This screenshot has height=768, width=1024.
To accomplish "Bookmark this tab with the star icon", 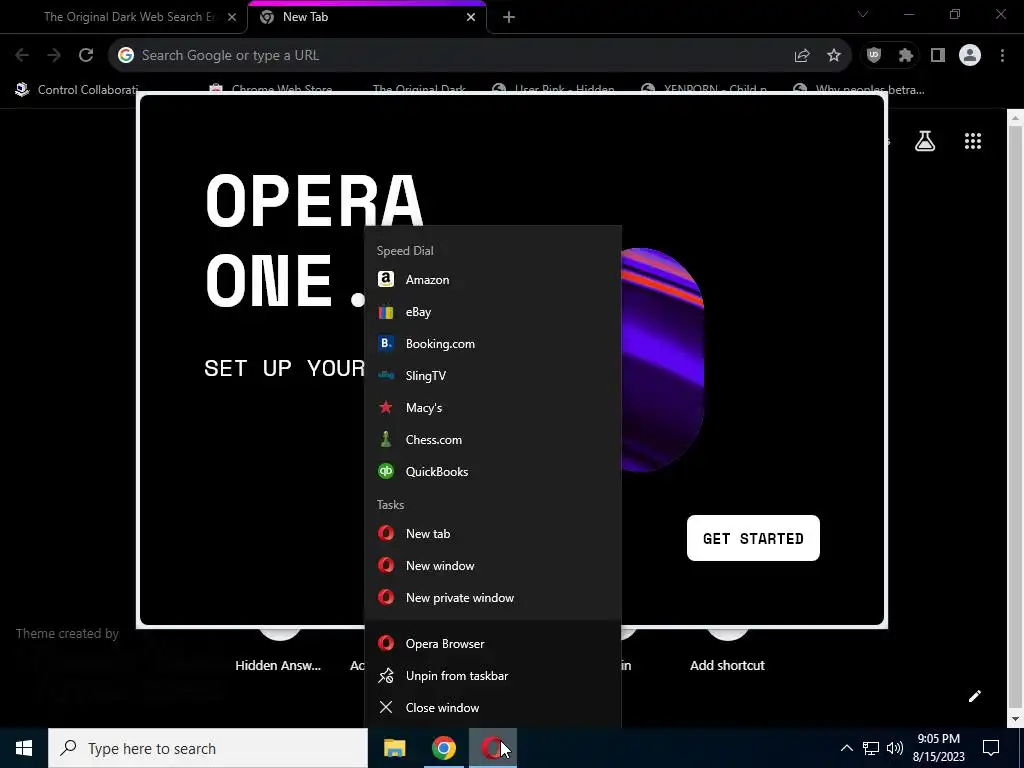I will [x=834, y=56].
